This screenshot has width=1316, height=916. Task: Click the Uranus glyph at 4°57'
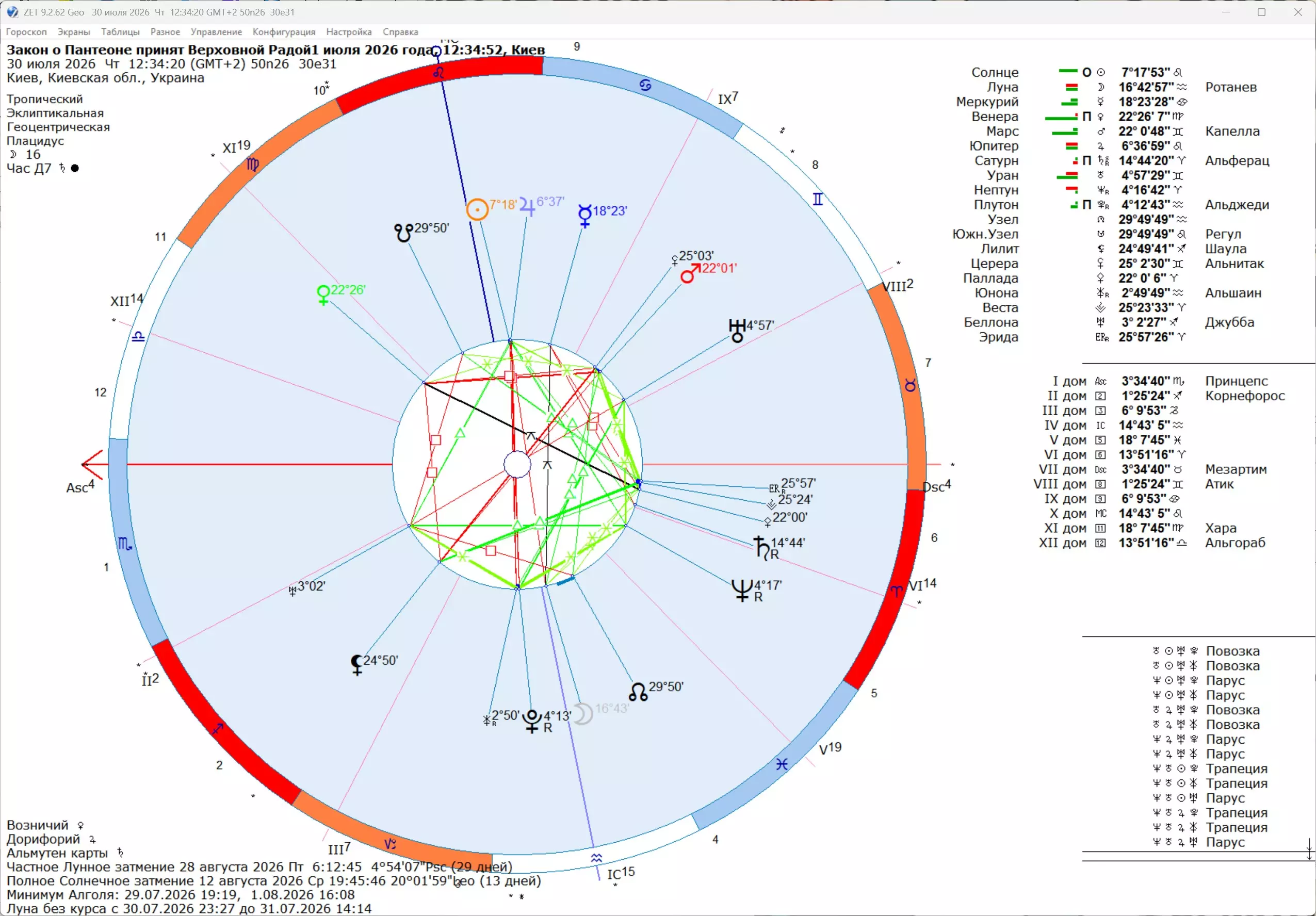pyautogui.click(x=737, y=331)
